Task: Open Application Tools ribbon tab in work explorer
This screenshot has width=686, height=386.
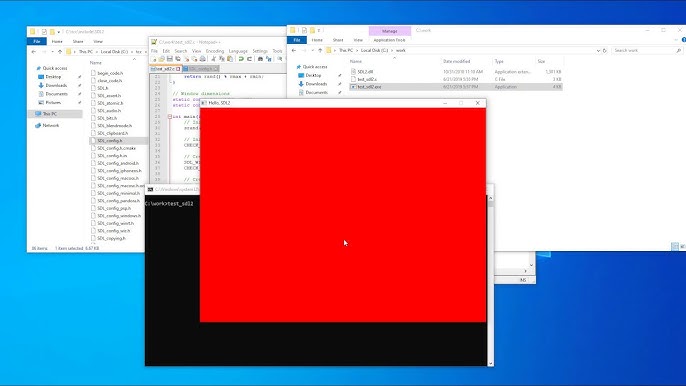Action: coord(389,40)
